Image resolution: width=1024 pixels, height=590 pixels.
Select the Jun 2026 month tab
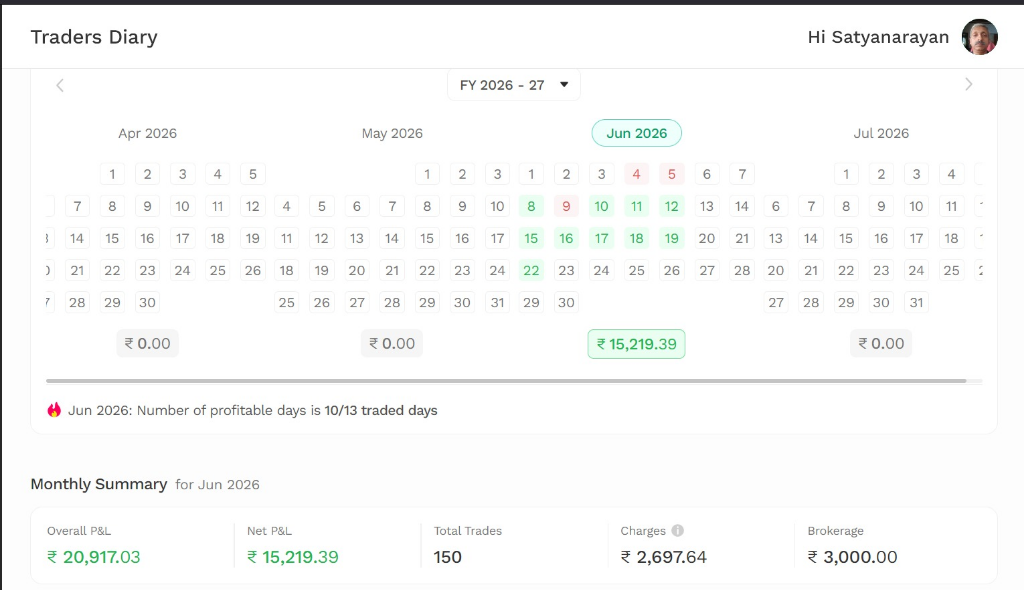(x=637, y=133)
